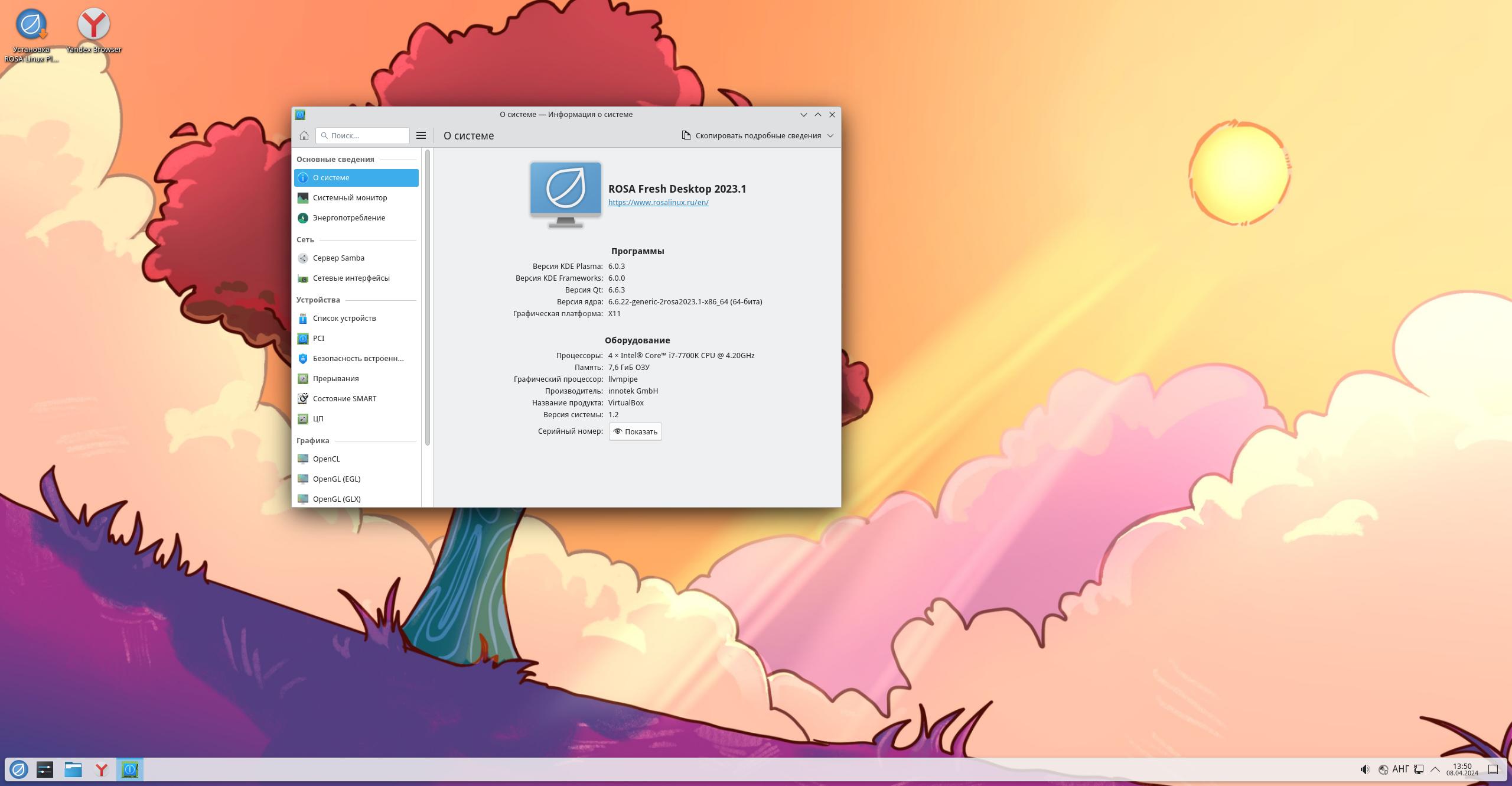This screenshot has height=786, width=1512.
Task: Toggle show desktop button in panel
Action: point(1493,769)
